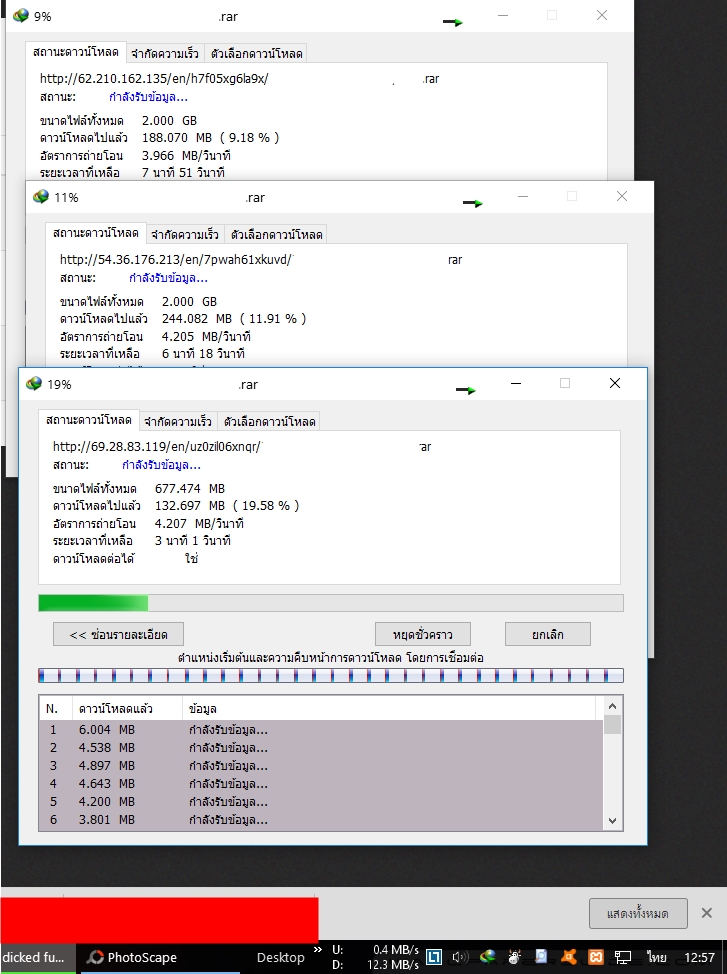
Task: Open จำกัดความเร็ว tab in the 19% window
Action: (178, 422)
